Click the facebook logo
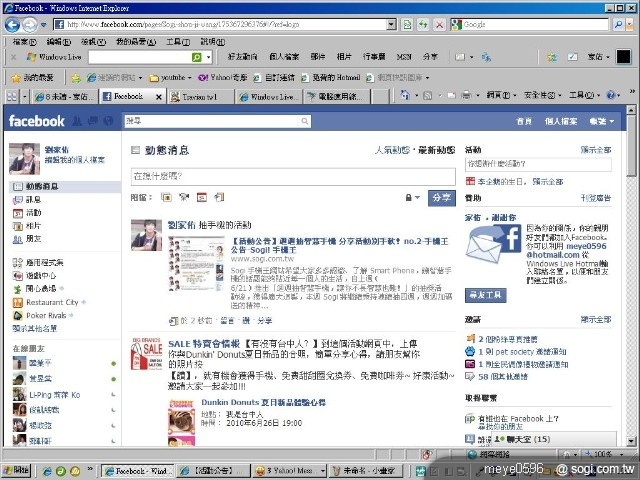 coord(36,121)
